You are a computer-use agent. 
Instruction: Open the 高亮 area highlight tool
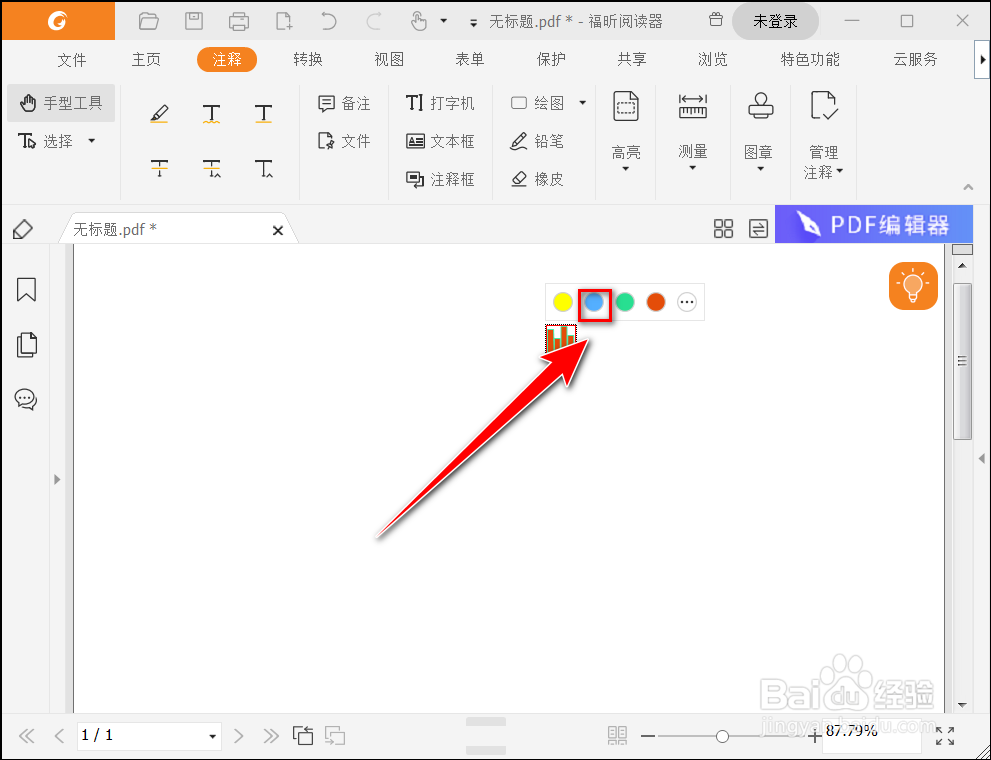(626, 131)
